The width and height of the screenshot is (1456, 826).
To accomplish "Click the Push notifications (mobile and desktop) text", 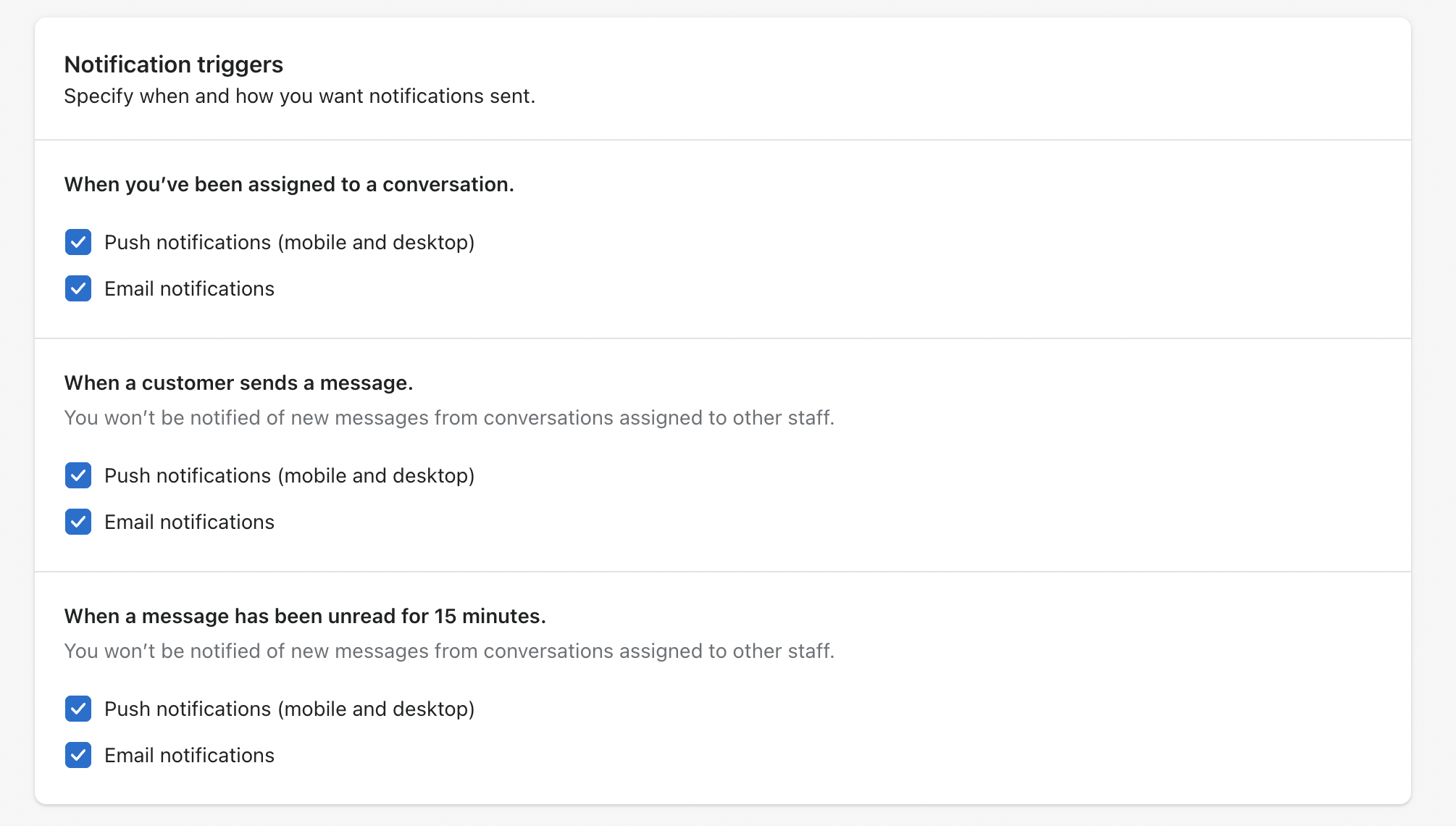I will pos(290,242).
